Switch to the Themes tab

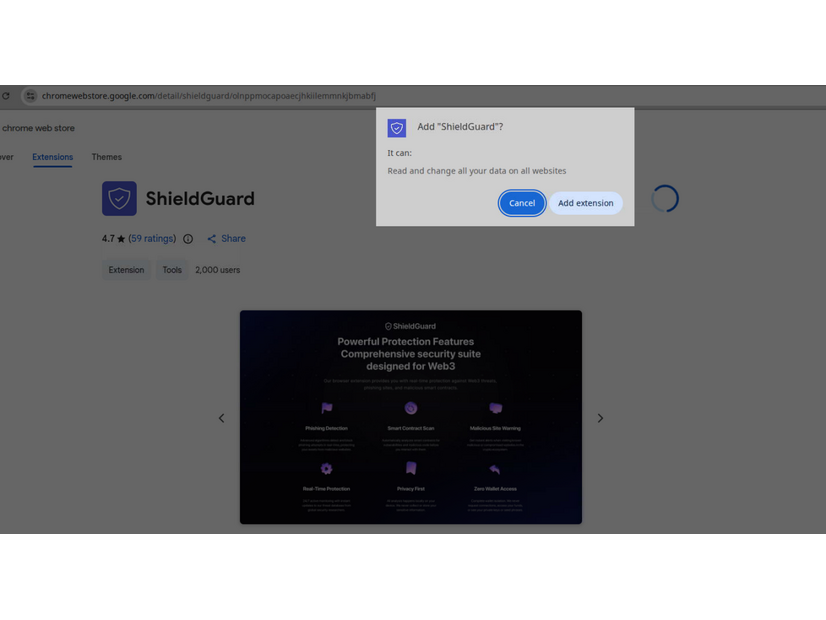pos(106,157)
